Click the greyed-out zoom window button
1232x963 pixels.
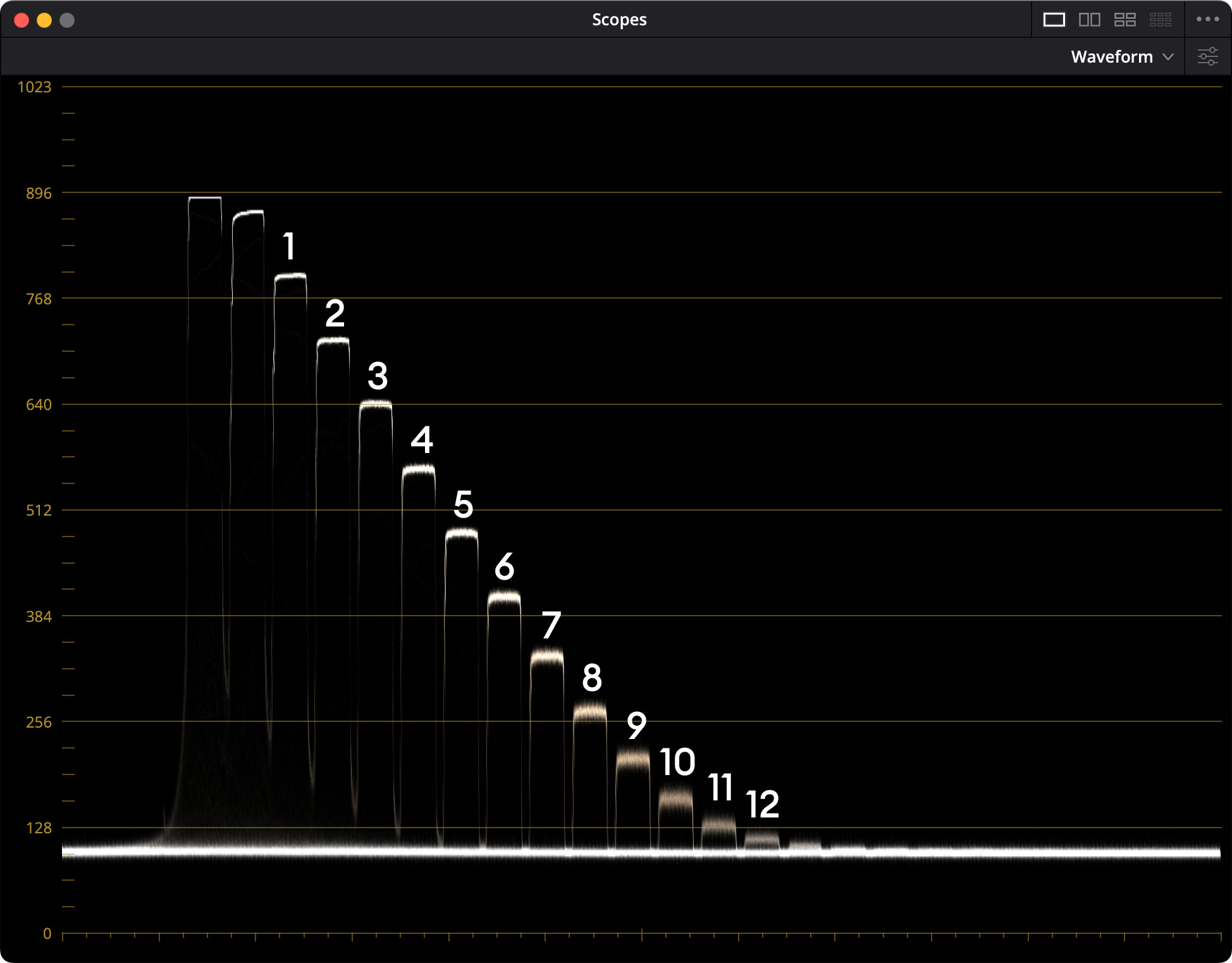point(67,20)
